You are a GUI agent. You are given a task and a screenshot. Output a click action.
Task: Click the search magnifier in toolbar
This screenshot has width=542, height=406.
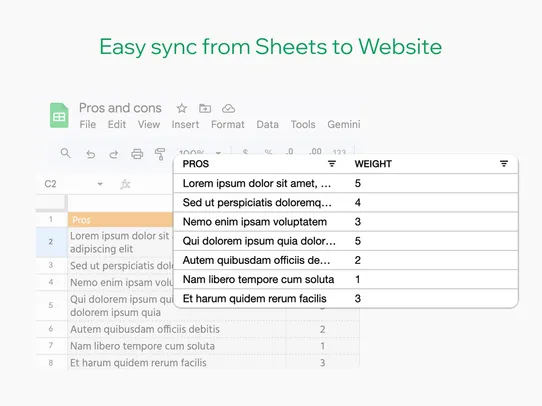coord(65,153)
